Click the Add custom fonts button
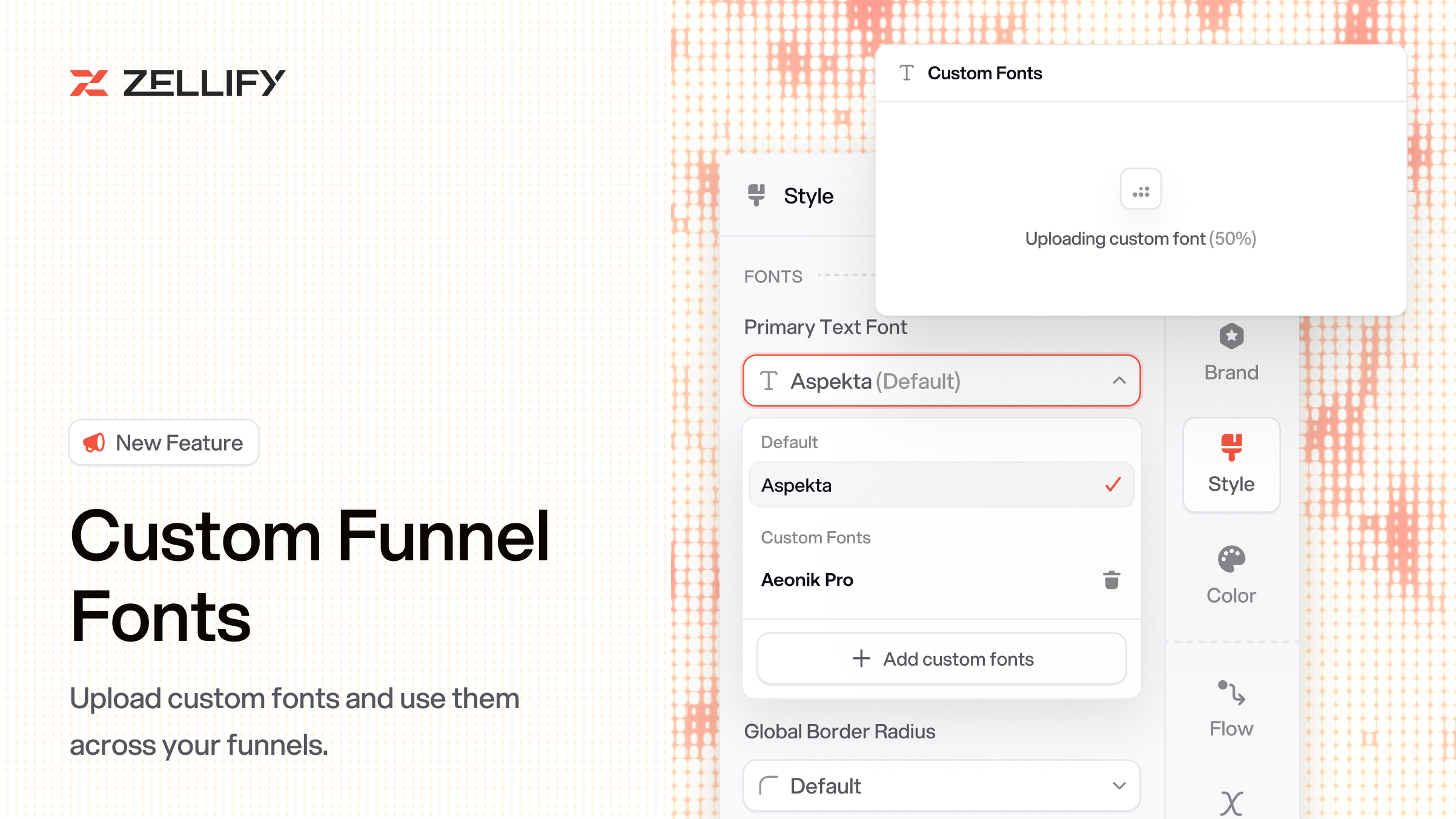Screen dimensions: 1456x819 [941, 659]
